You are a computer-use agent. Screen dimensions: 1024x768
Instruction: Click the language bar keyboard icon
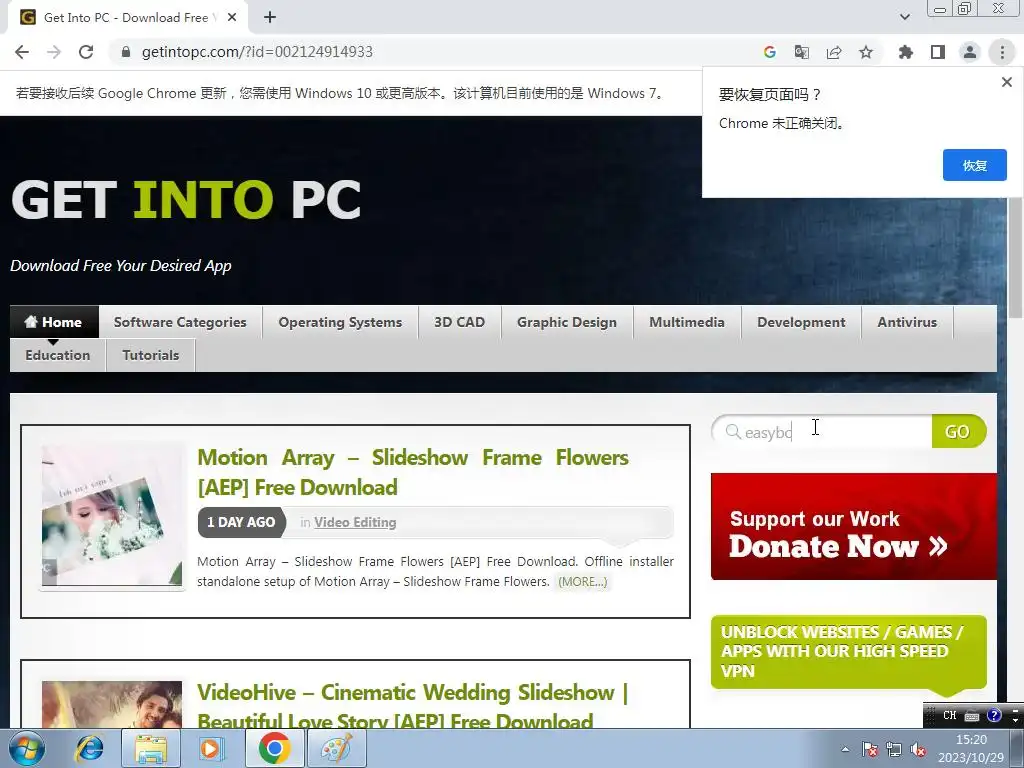pyautogui.click(x=972, y=716)
